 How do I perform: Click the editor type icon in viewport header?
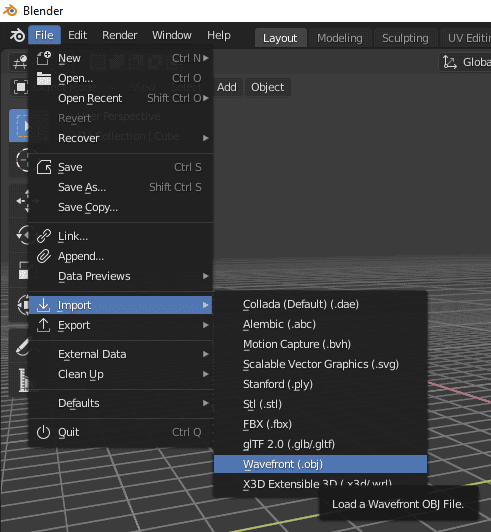coord(20,62)
